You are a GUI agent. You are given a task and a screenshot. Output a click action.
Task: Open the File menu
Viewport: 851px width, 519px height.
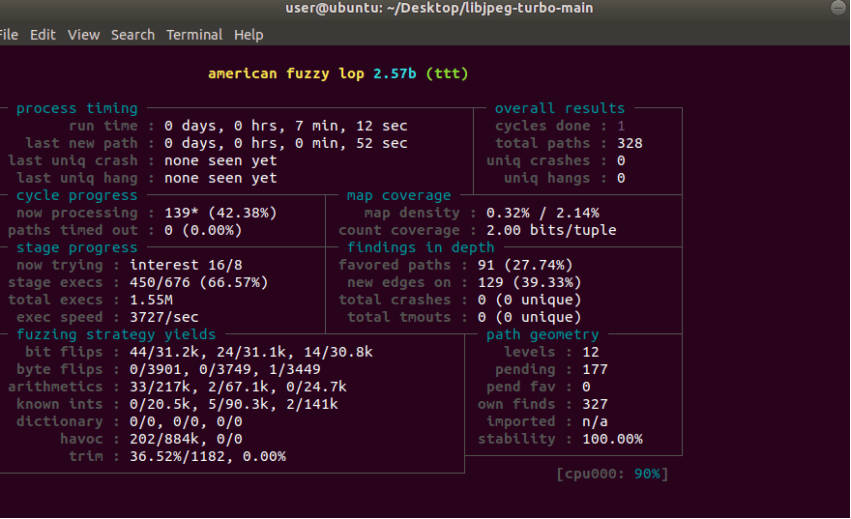point(9,35)
